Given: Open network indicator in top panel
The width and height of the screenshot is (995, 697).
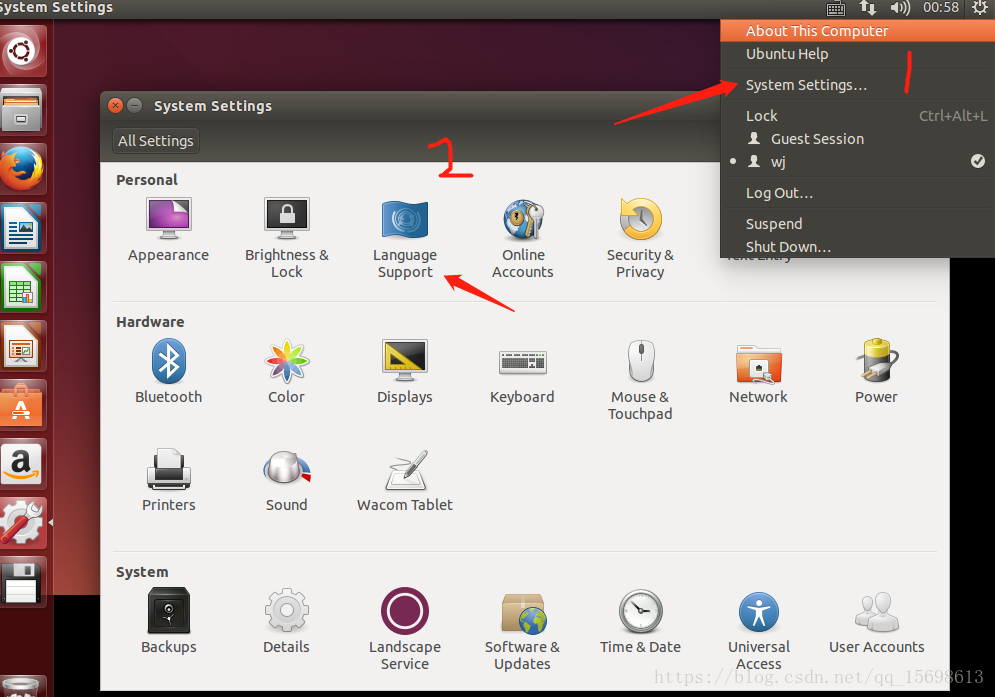Looking at the screenshot, I should [867, 8].
